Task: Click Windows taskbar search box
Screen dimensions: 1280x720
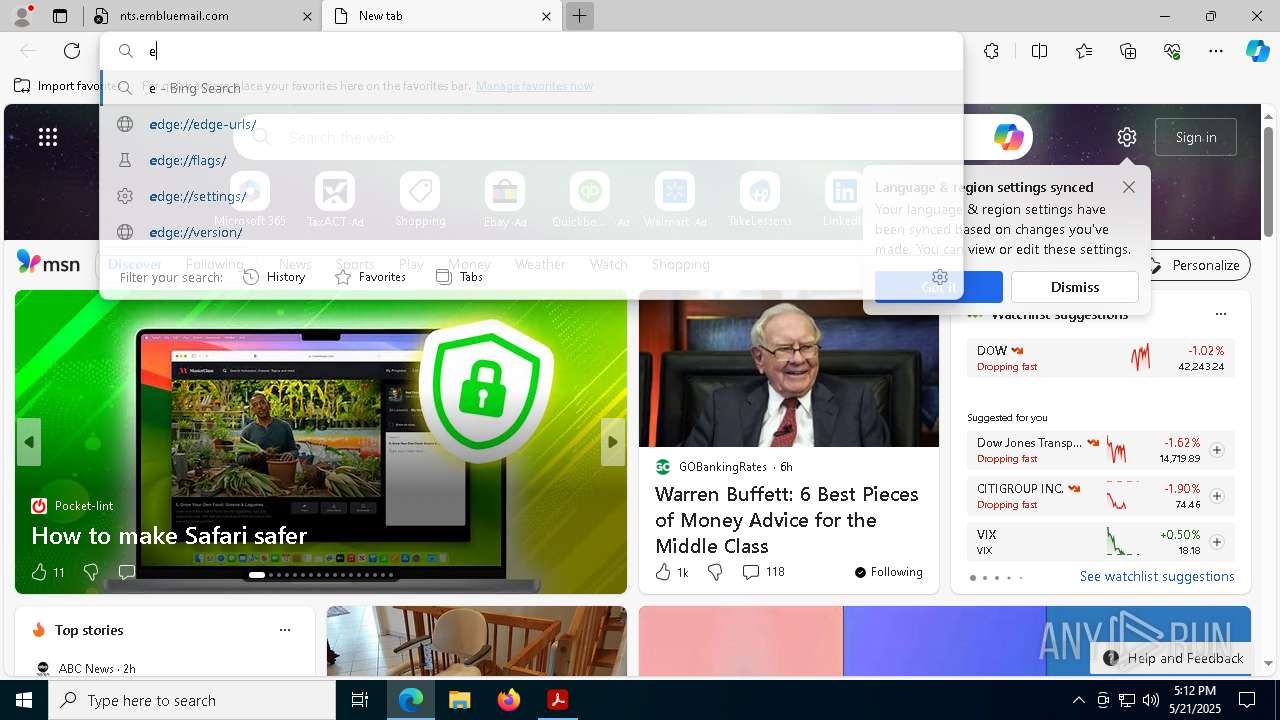Action: (x=192, y=700)
